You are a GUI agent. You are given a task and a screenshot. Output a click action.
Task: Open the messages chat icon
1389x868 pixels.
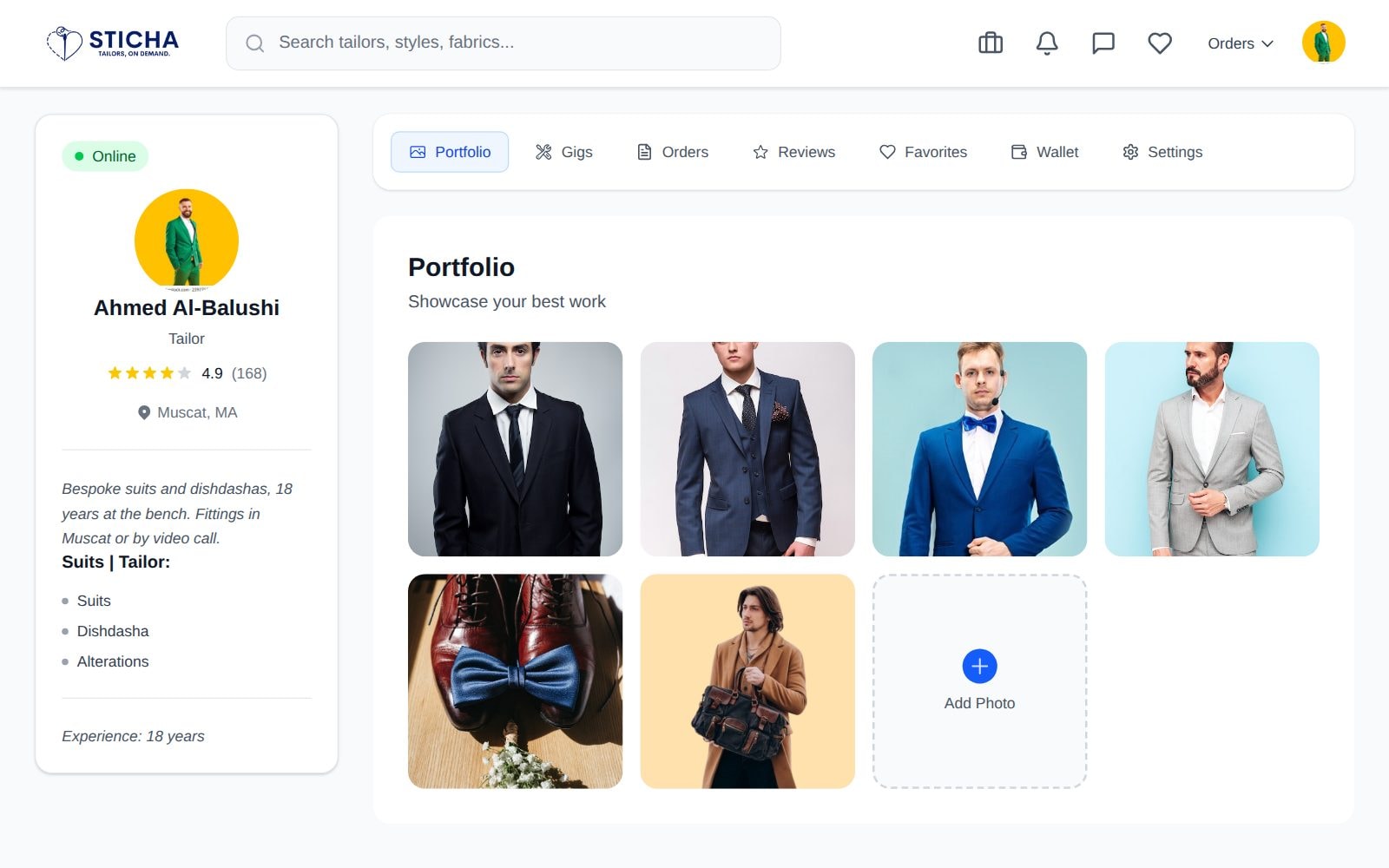(x=1103, y=43)
